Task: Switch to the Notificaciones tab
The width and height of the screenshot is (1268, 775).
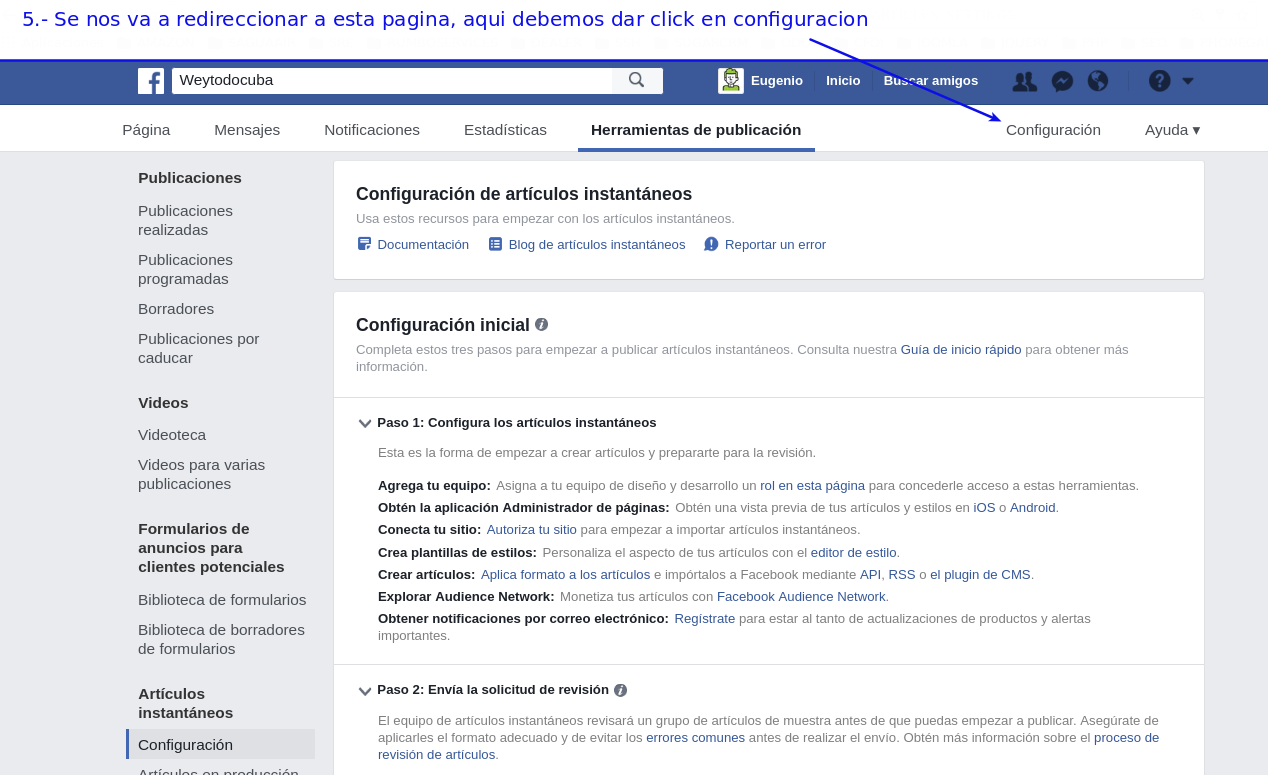Action: pyautogui.click(x=372, y=129)
